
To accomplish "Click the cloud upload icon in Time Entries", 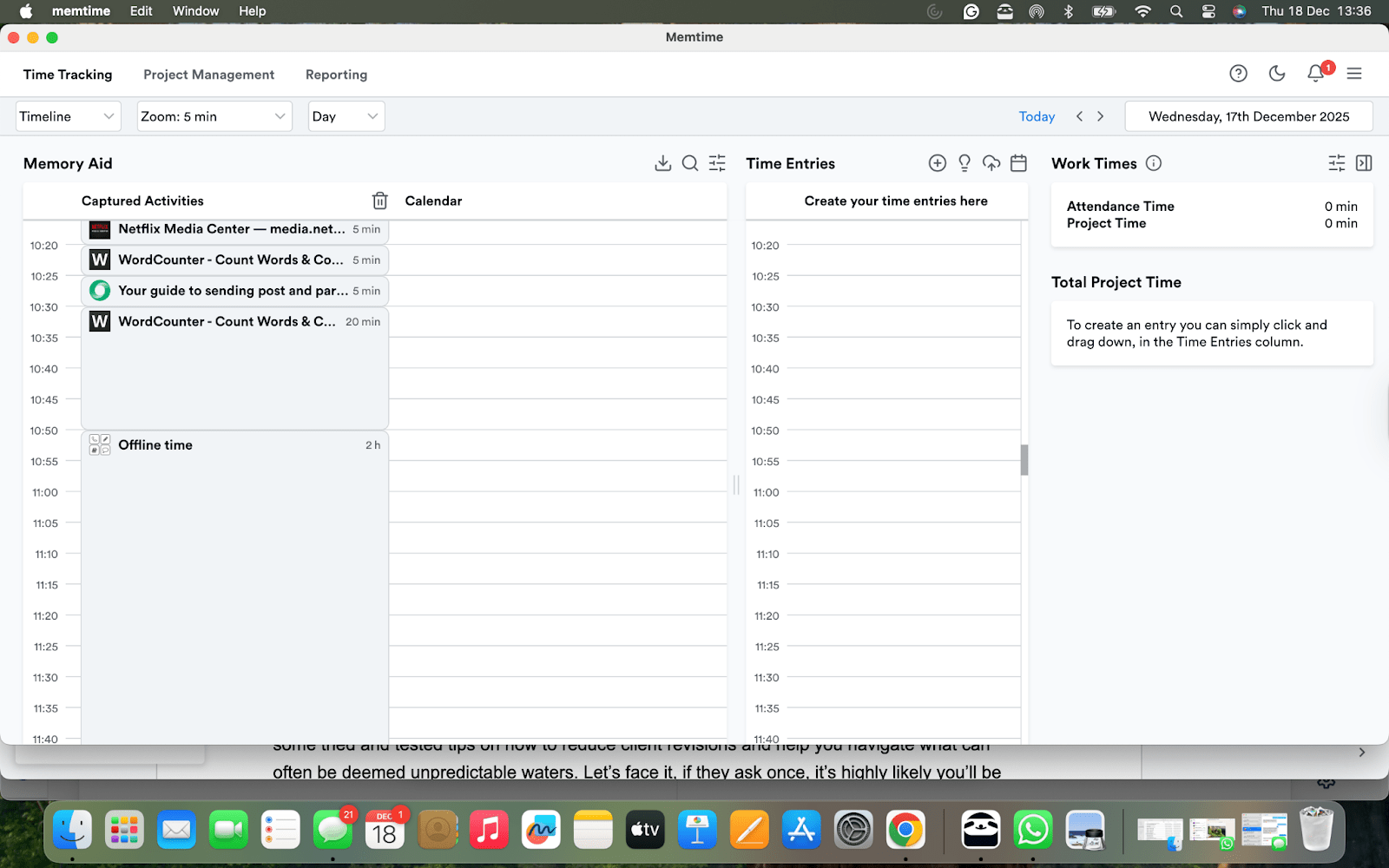I will (x=991, y=163).
